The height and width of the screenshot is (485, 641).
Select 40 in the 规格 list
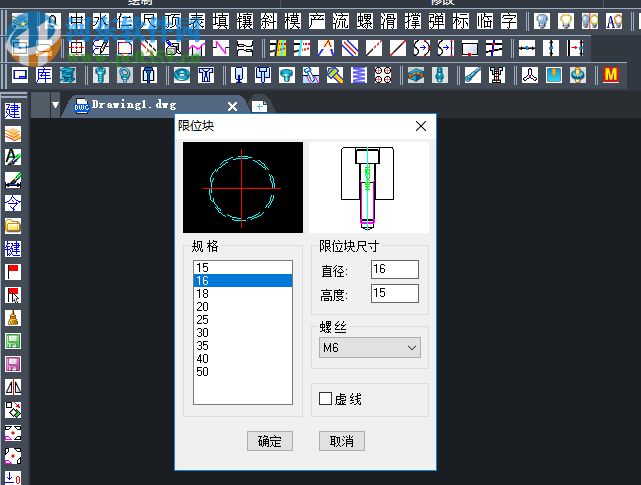coord(243,359)
